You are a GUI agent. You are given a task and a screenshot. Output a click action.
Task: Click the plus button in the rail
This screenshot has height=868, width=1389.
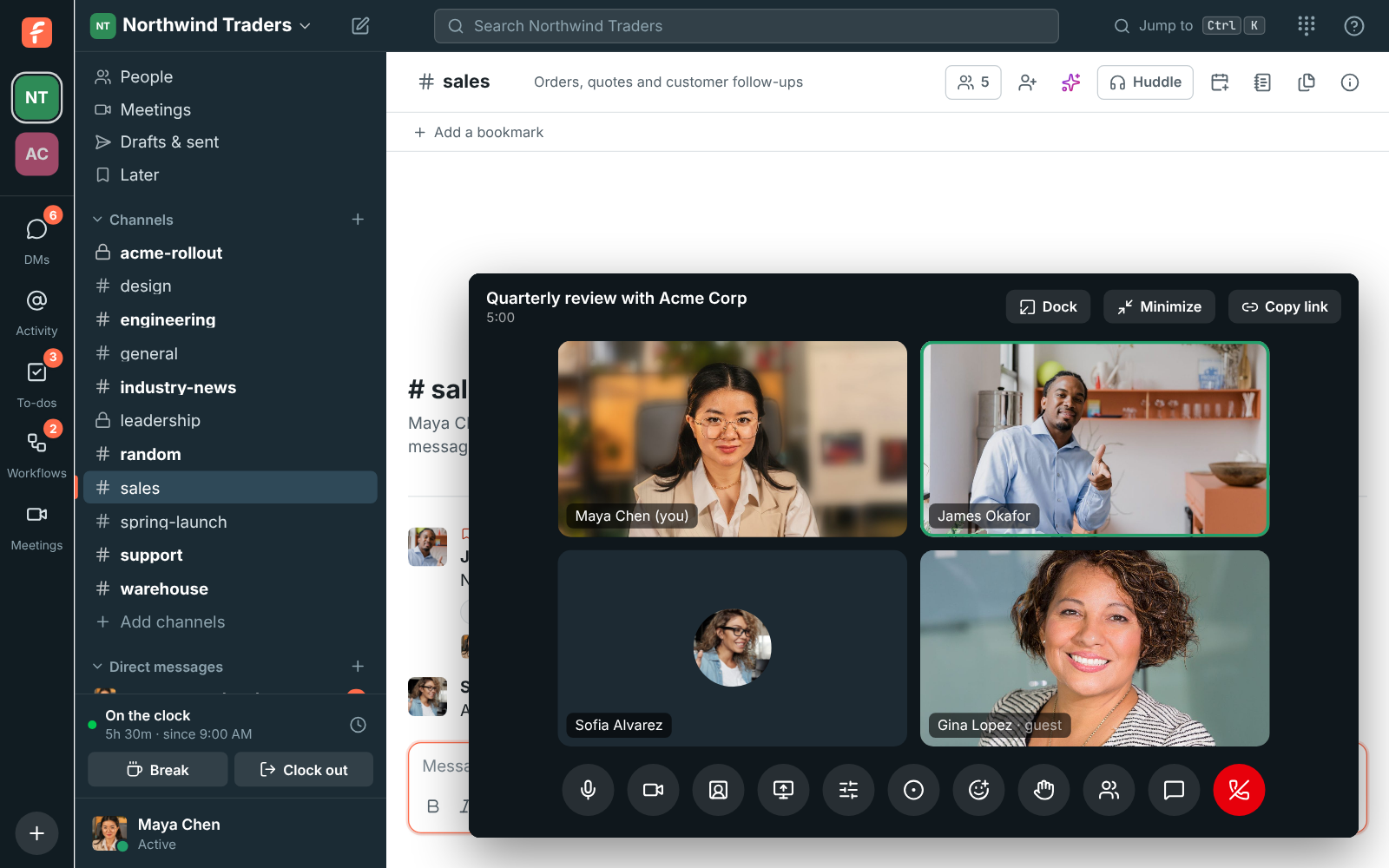click(36, 833)
